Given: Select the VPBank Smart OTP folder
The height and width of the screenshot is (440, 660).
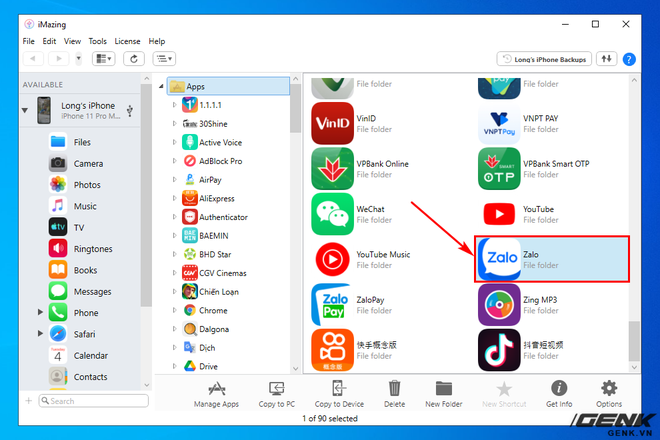Looking at the screenshot, I should point(534,169).
